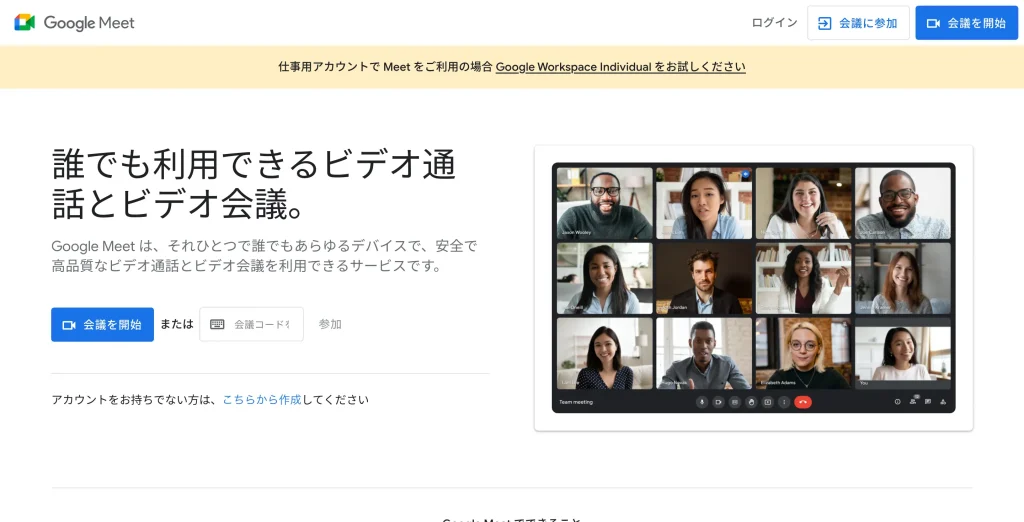The height and width of the screenshot is (522, 1024).
Task: Click the 参加 button next to code field
Action: coord(330,324)
